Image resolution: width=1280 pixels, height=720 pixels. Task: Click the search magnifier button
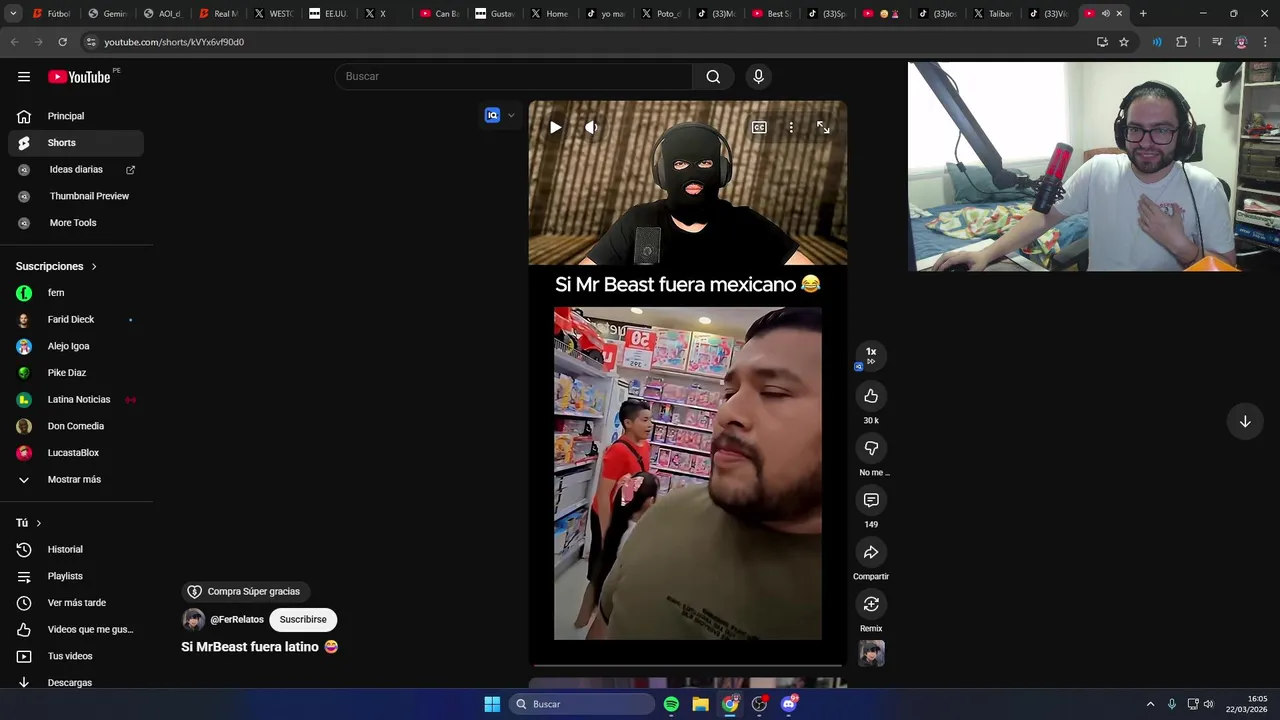click(713, 77)
